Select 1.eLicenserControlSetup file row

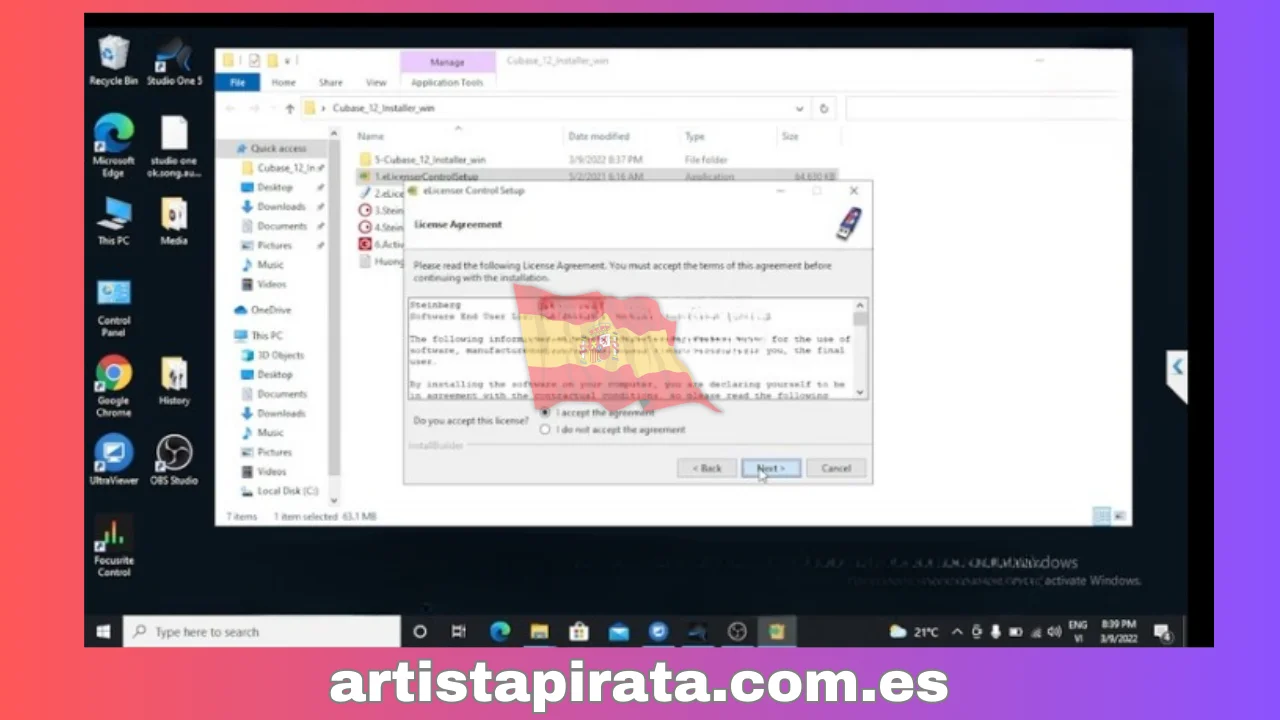(598, 177)
